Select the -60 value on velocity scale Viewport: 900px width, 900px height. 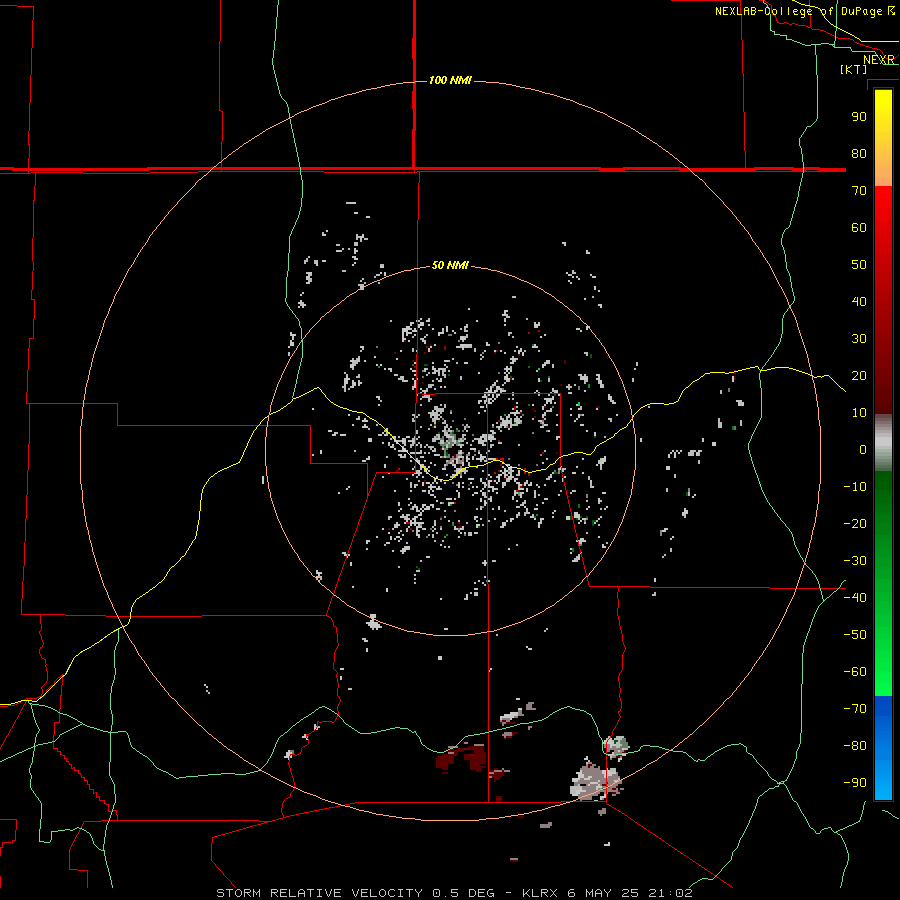[x=855, y=672]
